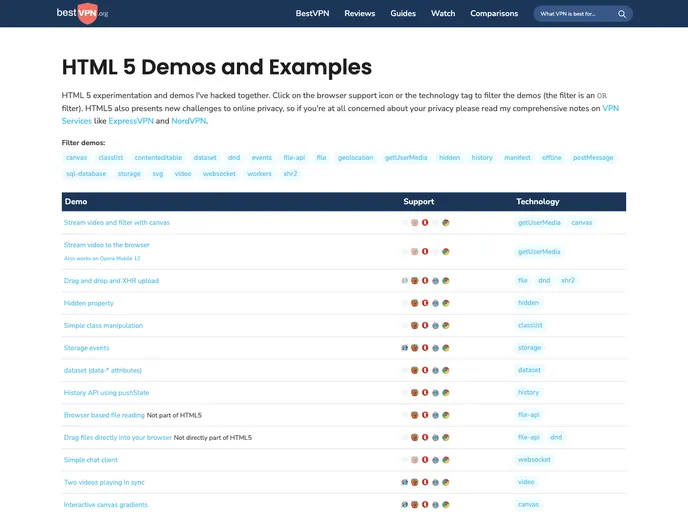688x512 pixels.
Task: Filter demos by websocket tag in filter list
Action: click(x=219, y=174)
